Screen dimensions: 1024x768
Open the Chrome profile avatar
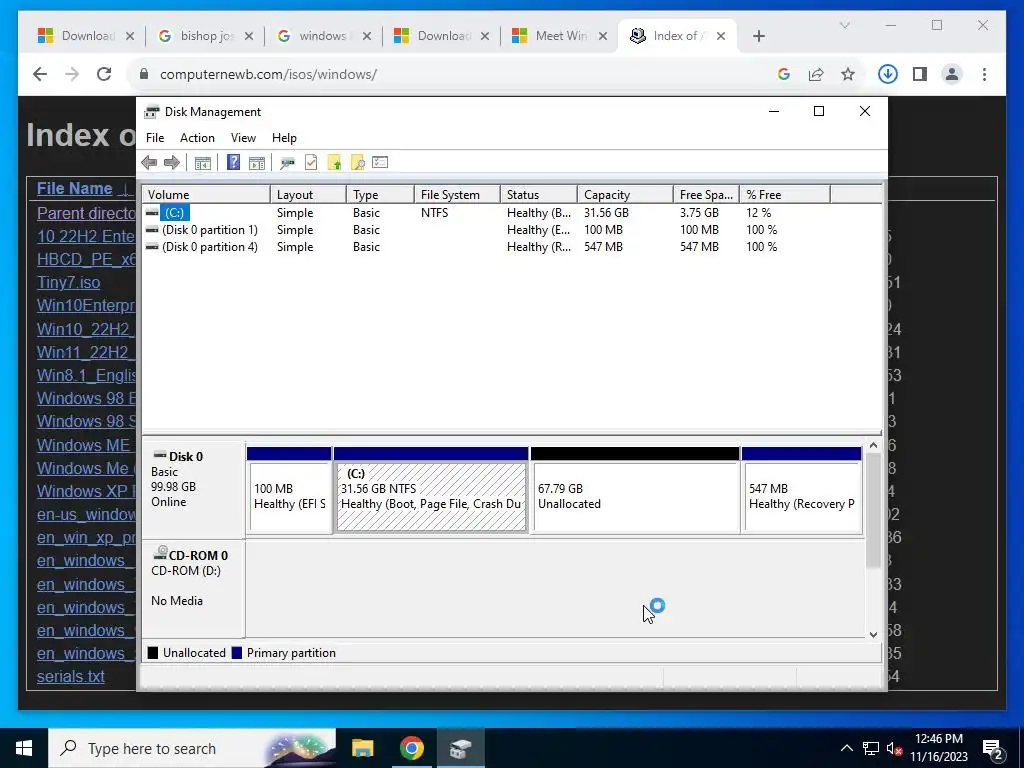[x=952, y=74]
